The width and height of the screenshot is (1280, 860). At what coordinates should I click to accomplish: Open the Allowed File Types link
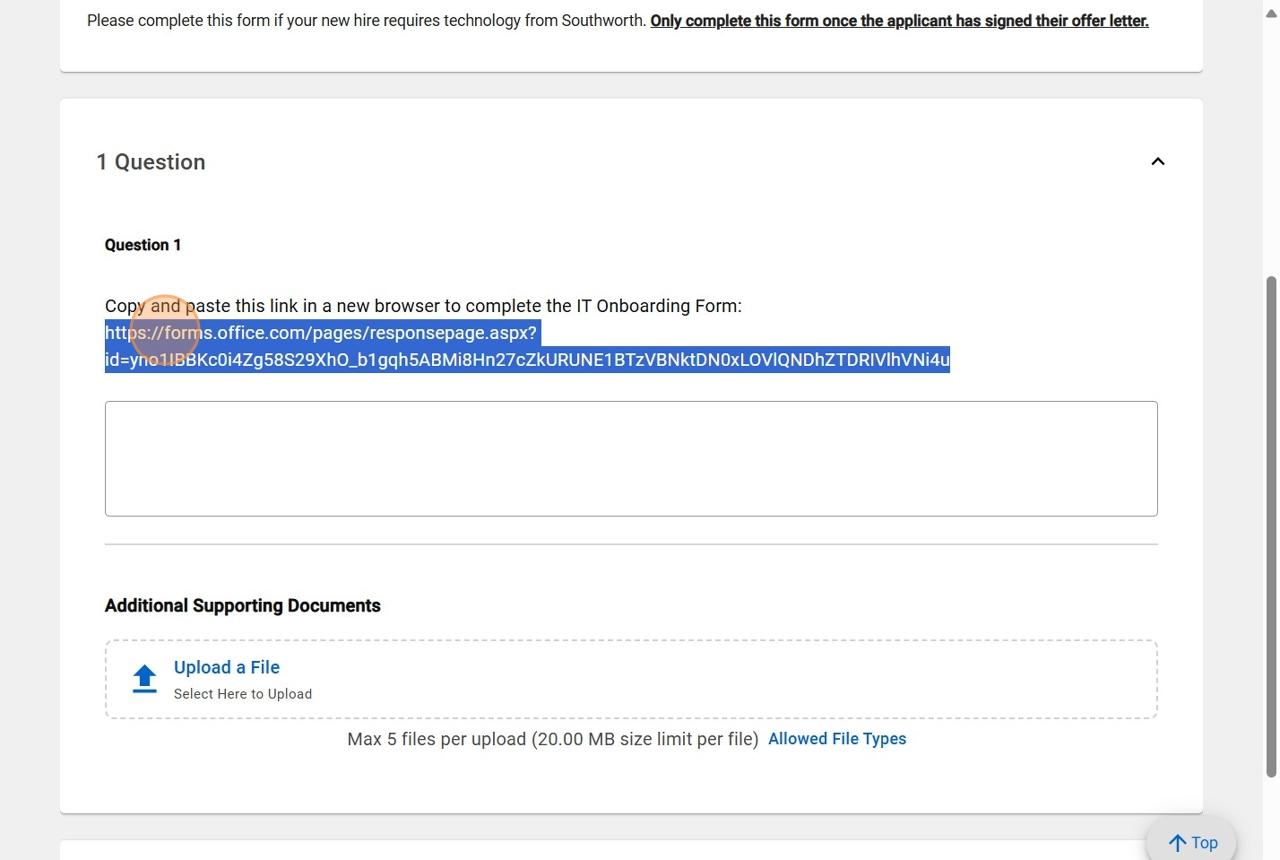(837, 739)
